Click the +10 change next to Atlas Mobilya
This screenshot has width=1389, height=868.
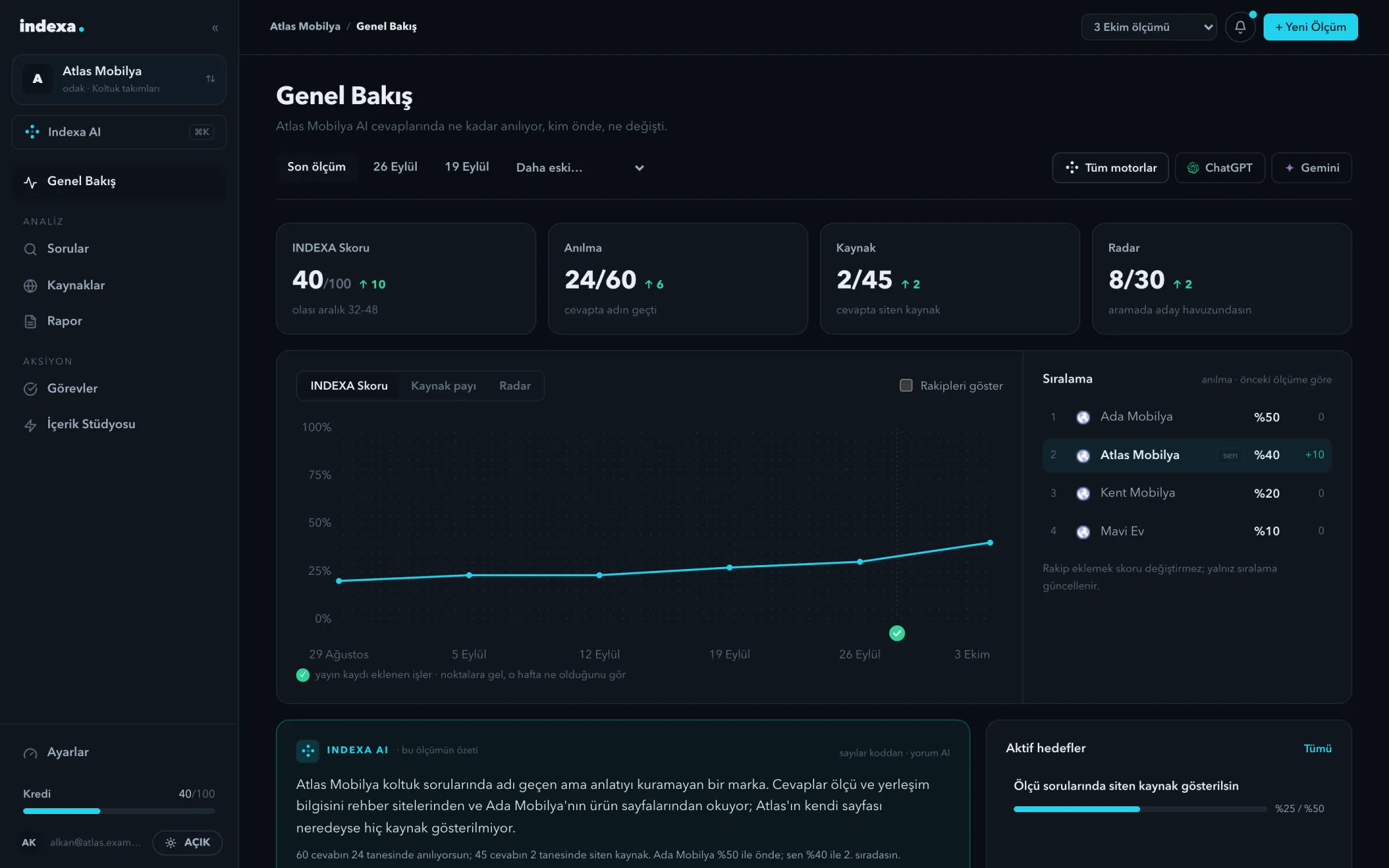pyautogui.click(x=1314, y=455)
